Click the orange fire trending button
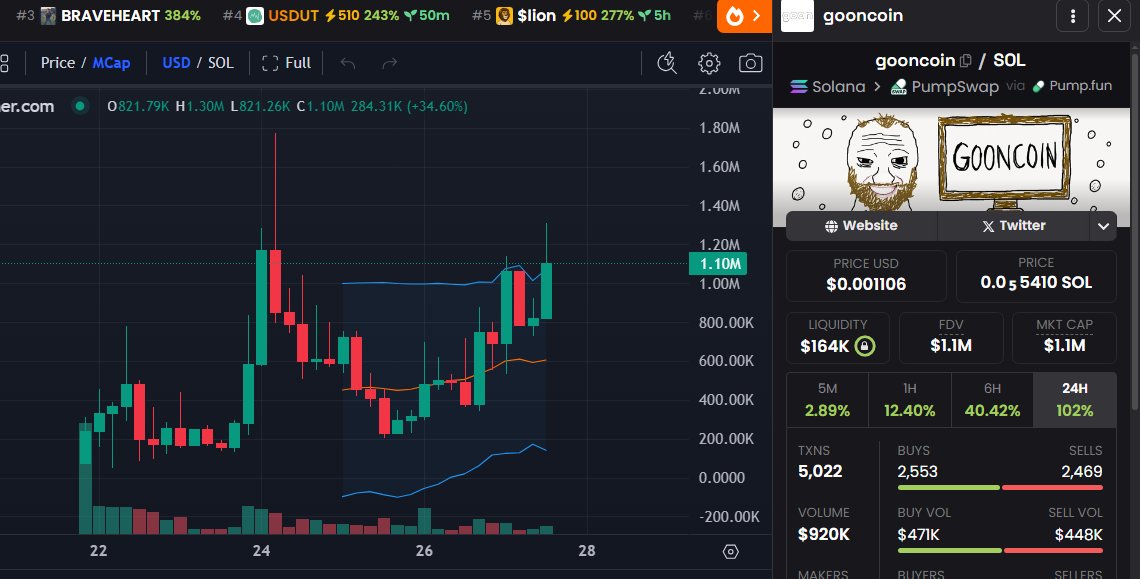The image size is (1140, 579). pos(744,16)
